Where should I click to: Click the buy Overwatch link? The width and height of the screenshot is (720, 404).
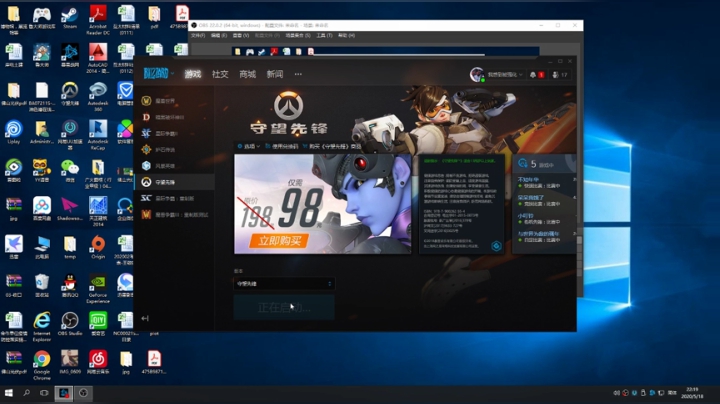pyautogui.click(x=332, y=146)
